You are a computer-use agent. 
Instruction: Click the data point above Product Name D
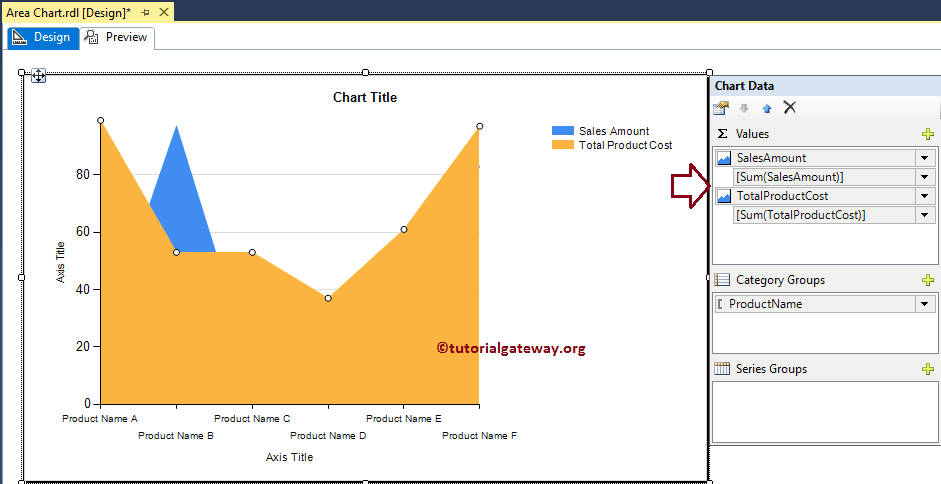(x=328, y=298)
